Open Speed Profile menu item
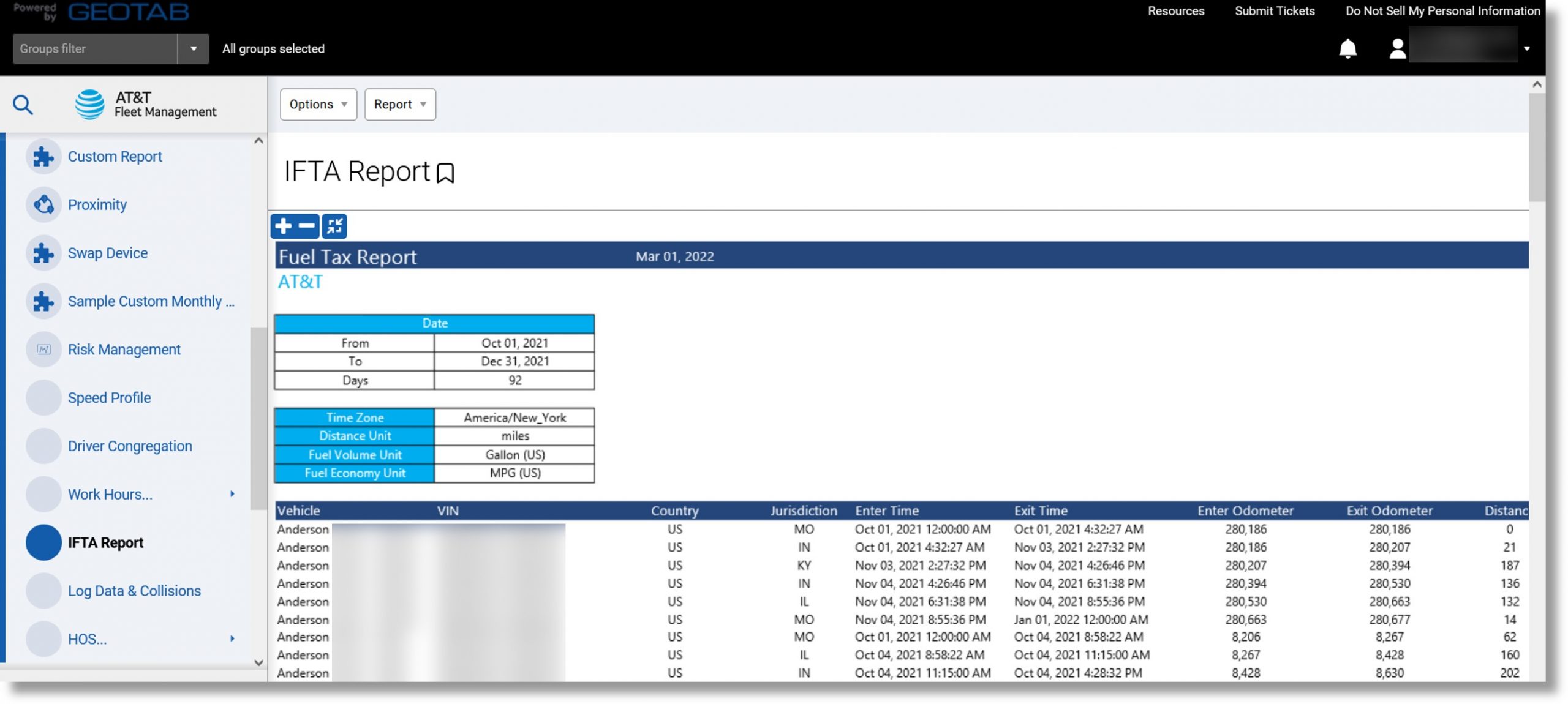This screenshot has width=1568, height=704. pos(109,398)
